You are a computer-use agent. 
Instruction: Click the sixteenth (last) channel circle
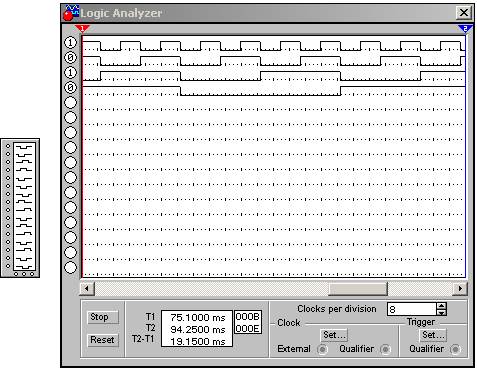[70, 268]
